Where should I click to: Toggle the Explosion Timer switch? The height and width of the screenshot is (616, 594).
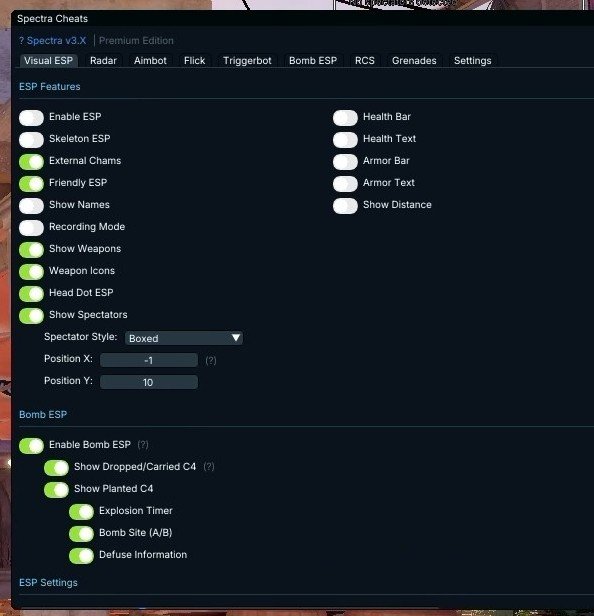pyautogui.click(x=81, y=511)
